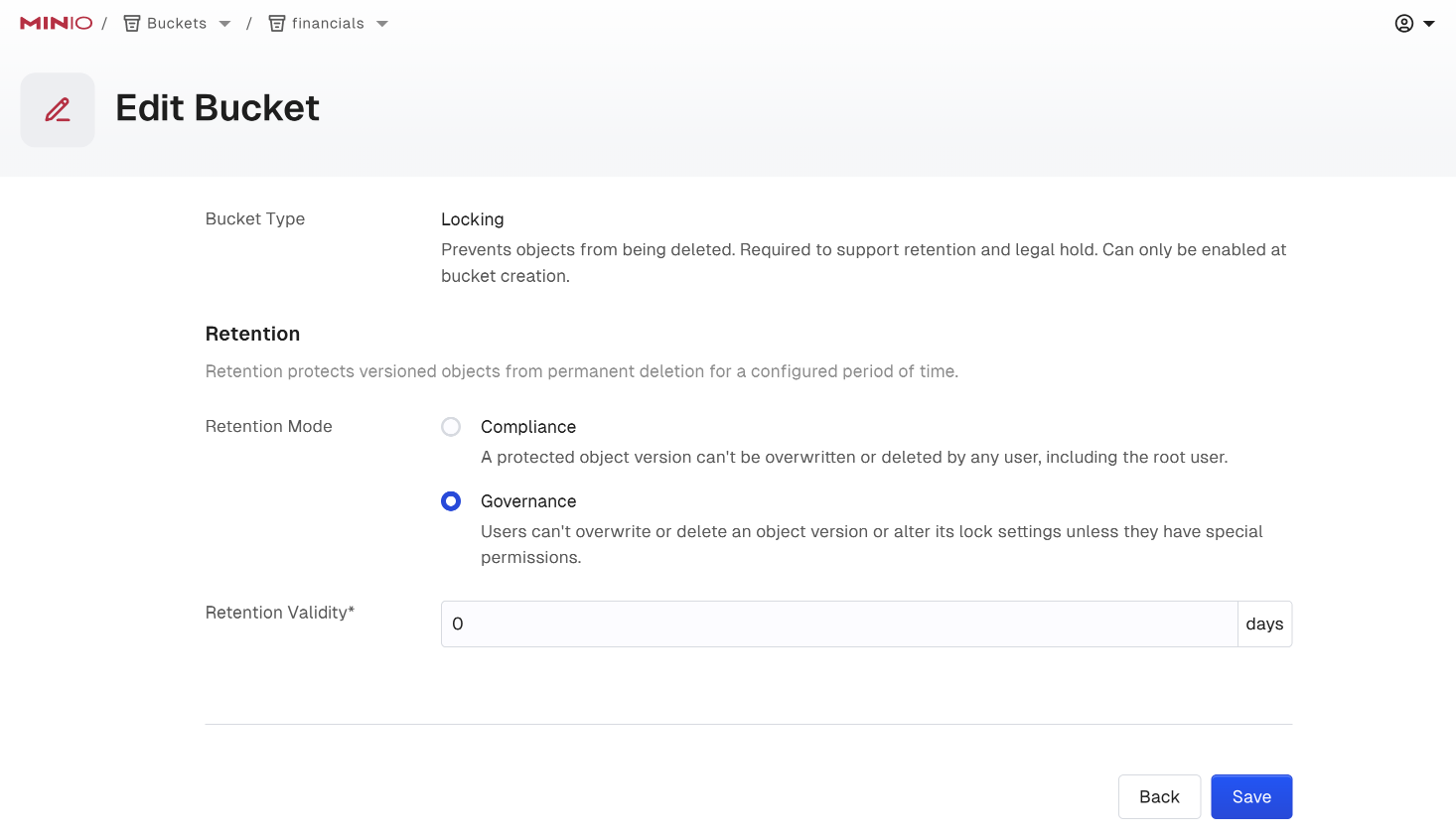Click the bucket icon beside Buckets
Image resolution: width=1456 pixels, height=836 pixels.
click(131, 24)
